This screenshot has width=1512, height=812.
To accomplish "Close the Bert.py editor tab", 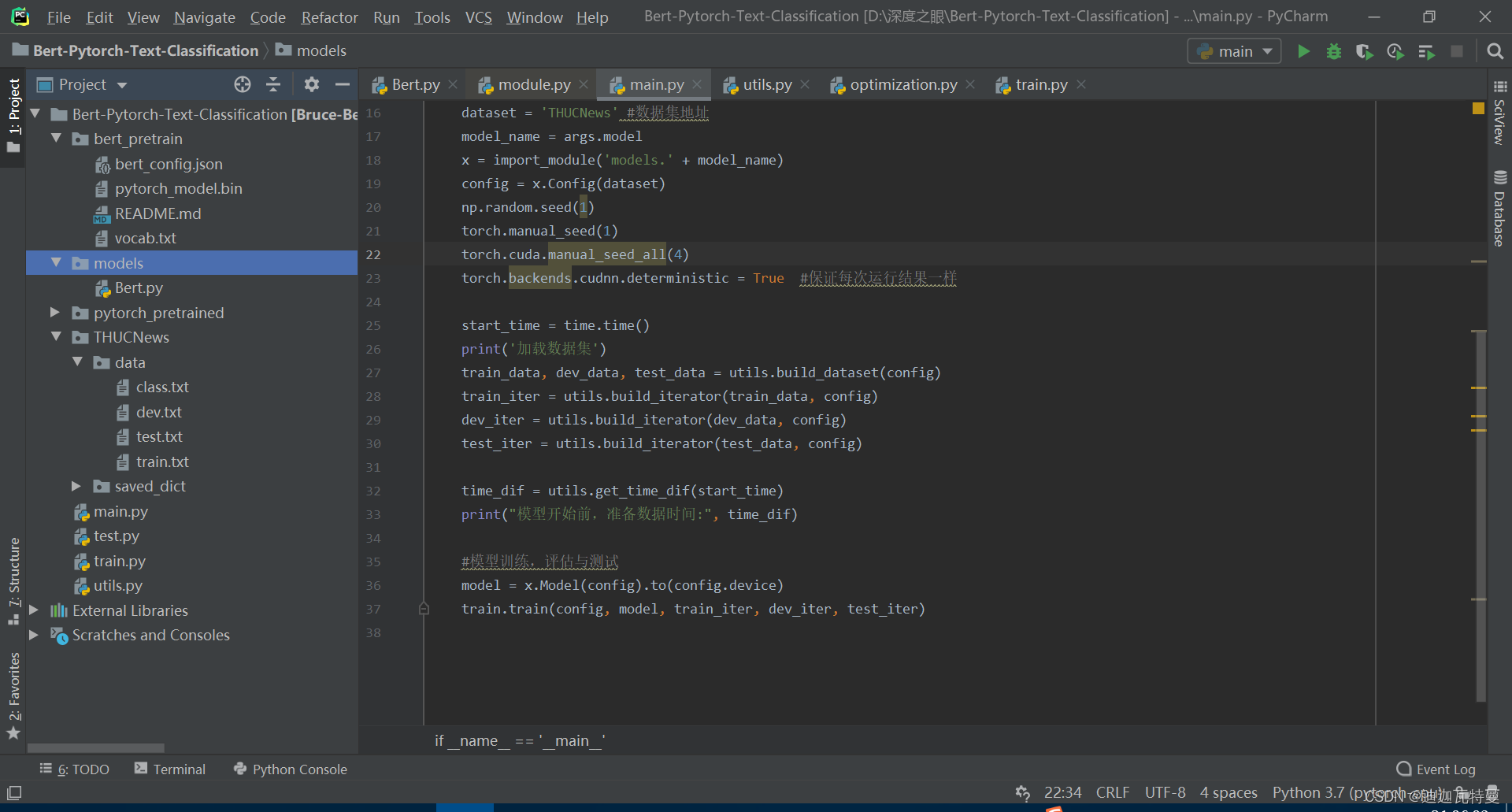I will pyautogui.click(x=453, y=84).
